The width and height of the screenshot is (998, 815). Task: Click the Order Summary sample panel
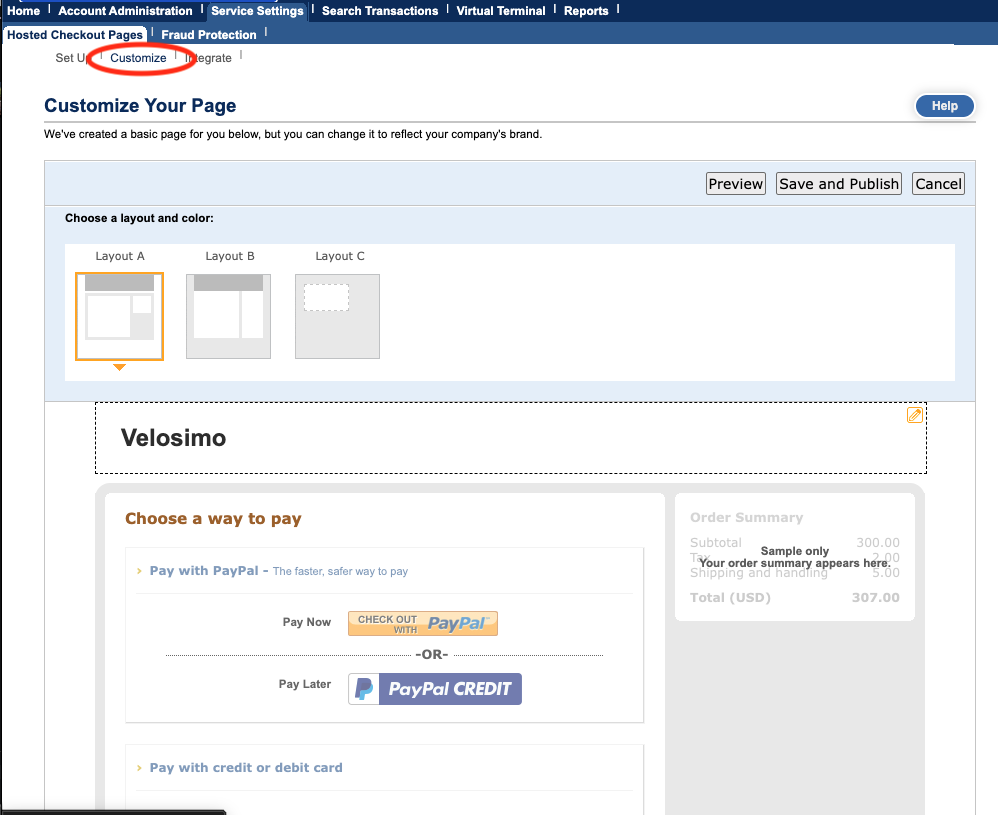tap(795, 557)
